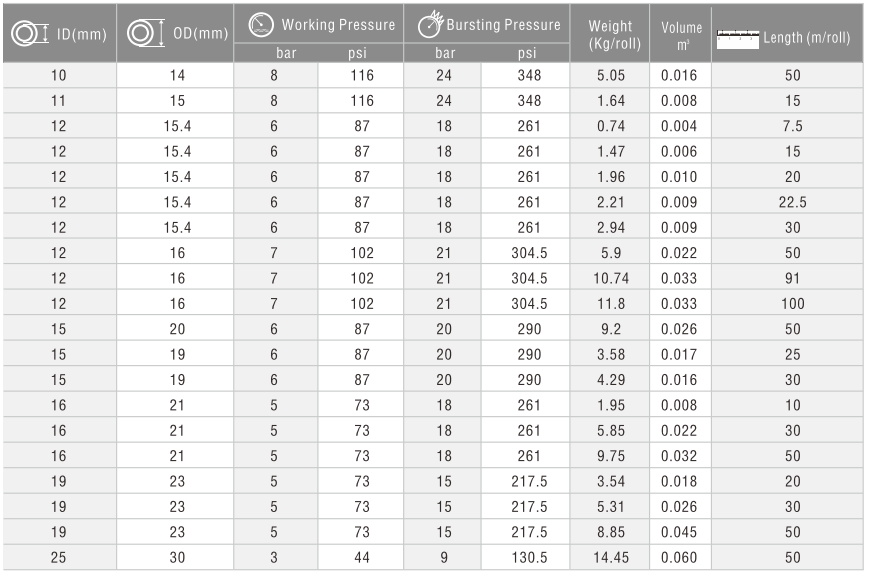Click the Bursting Pressure bar subheader

[x=445, y=53]
